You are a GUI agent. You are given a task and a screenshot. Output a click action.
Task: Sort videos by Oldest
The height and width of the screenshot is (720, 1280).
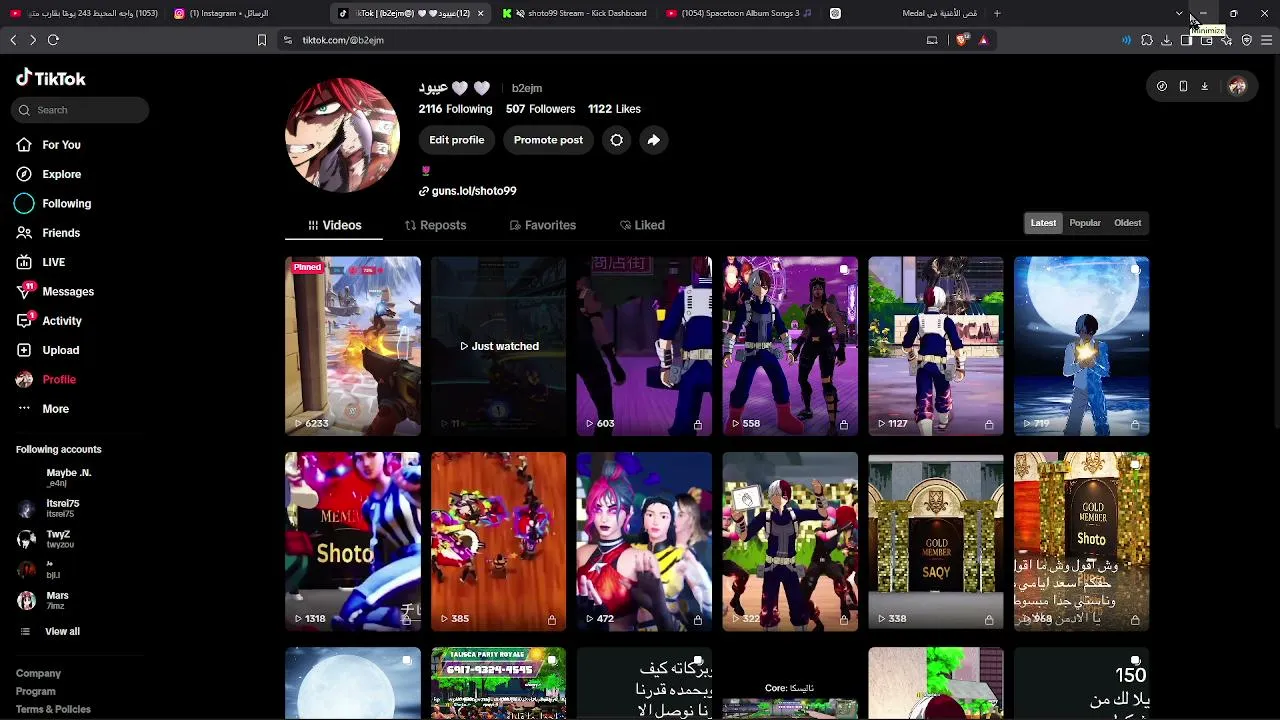[1127, 223]
